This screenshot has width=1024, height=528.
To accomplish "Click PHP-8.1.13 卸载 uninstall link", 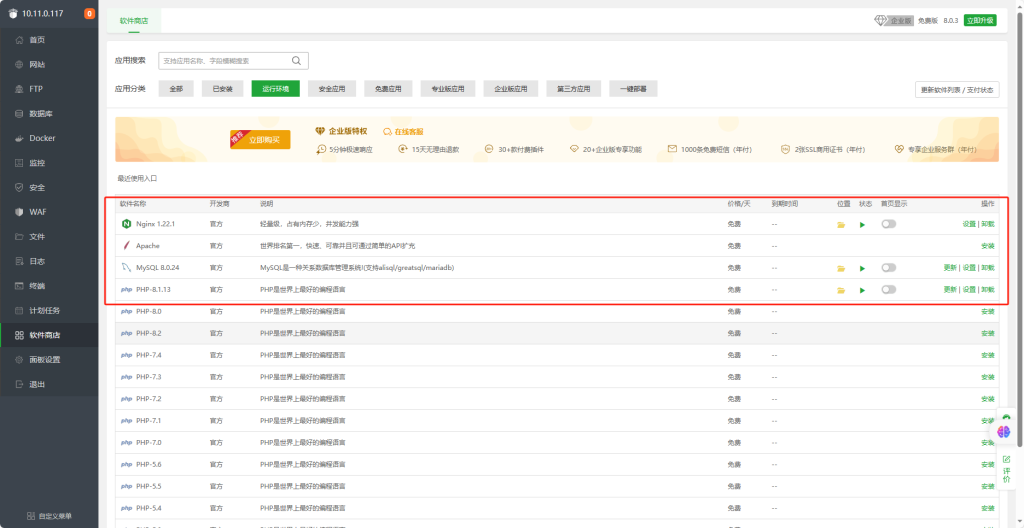I will coord(988,289).
